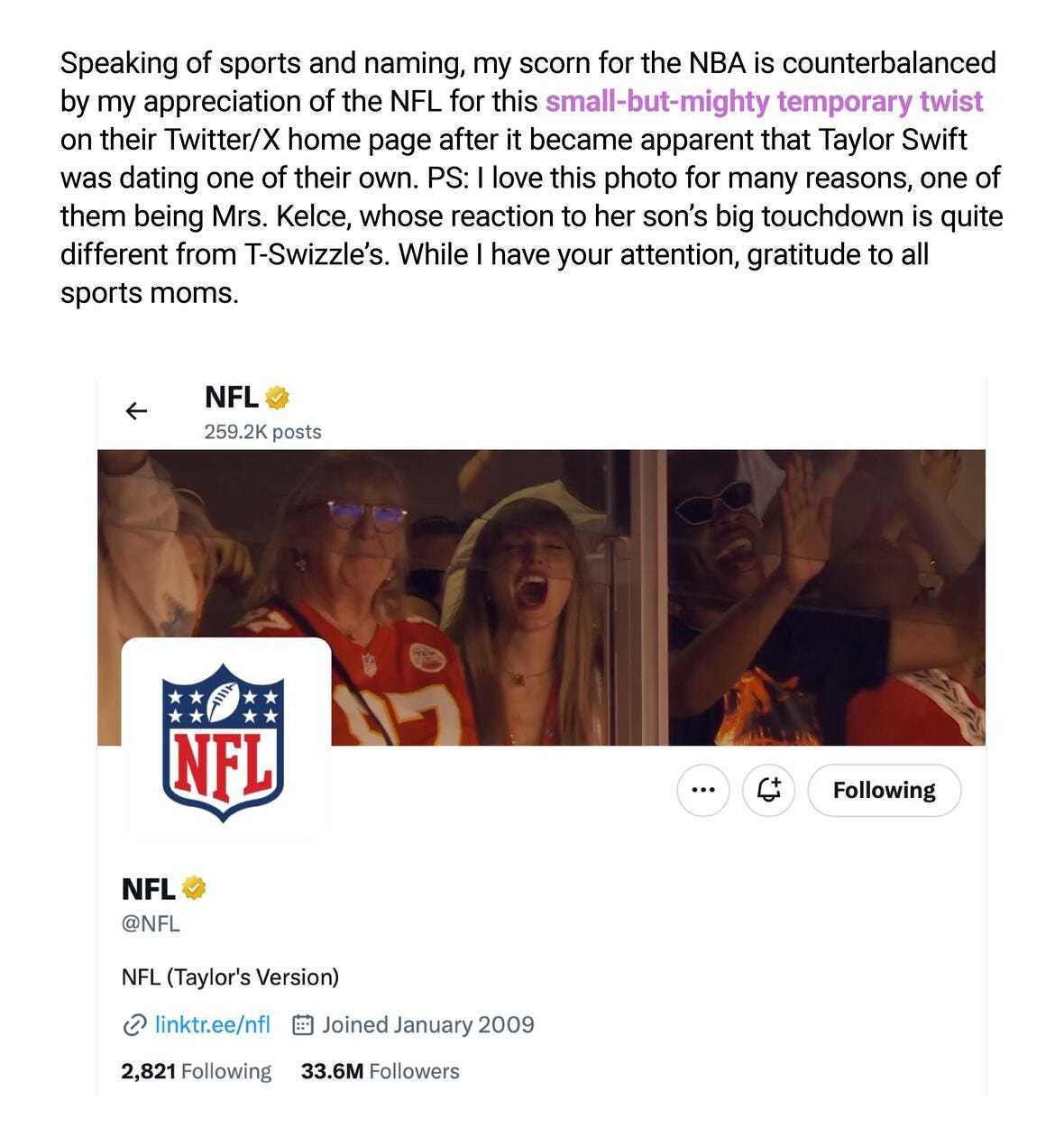
Task: Click the notification bell icon for NFL posts
Action: pyautogui.click(x=767, y=790)
